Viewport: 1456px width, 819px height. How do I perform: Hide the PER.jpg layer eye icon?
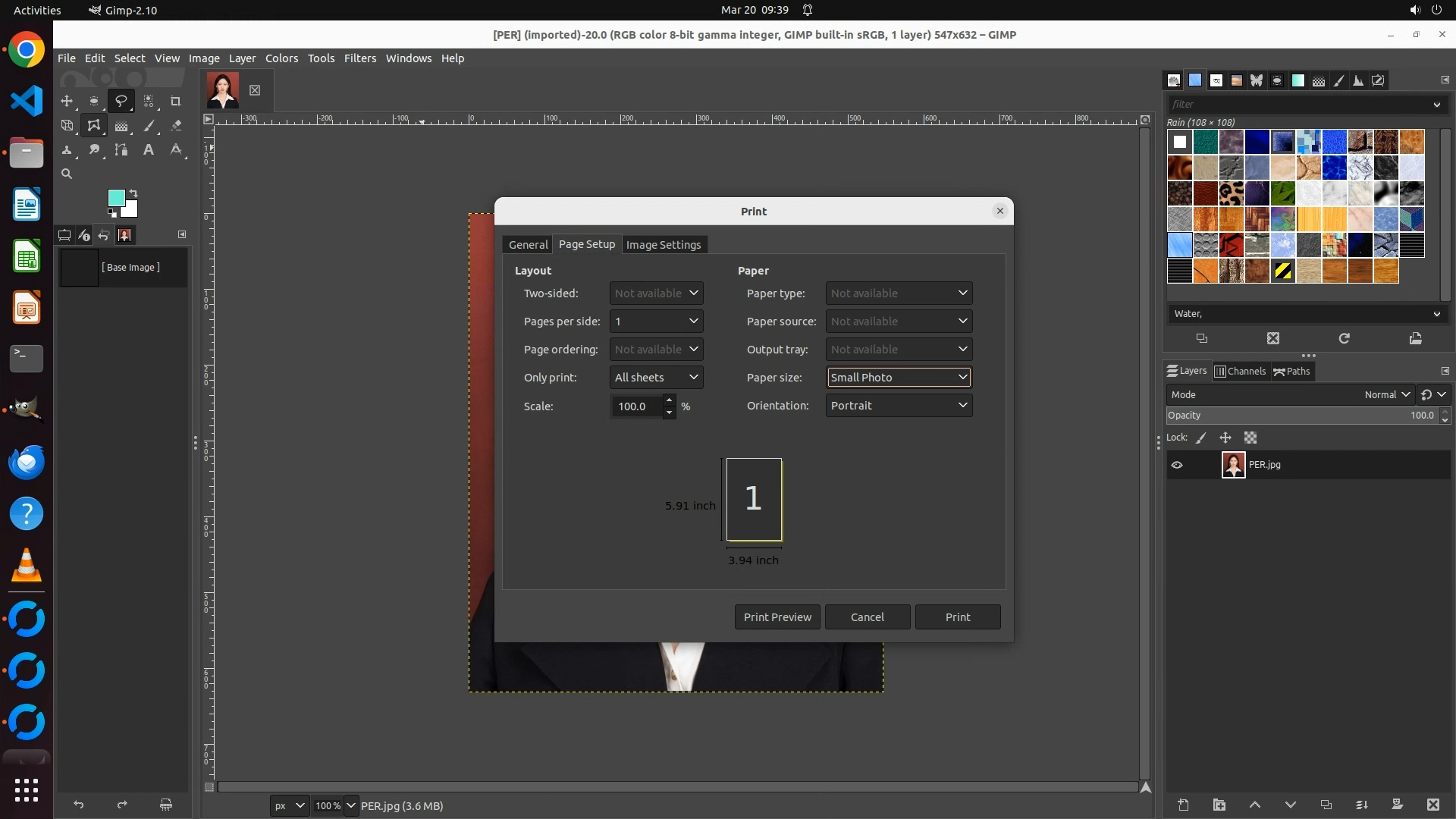click(x=1177, y=465)
